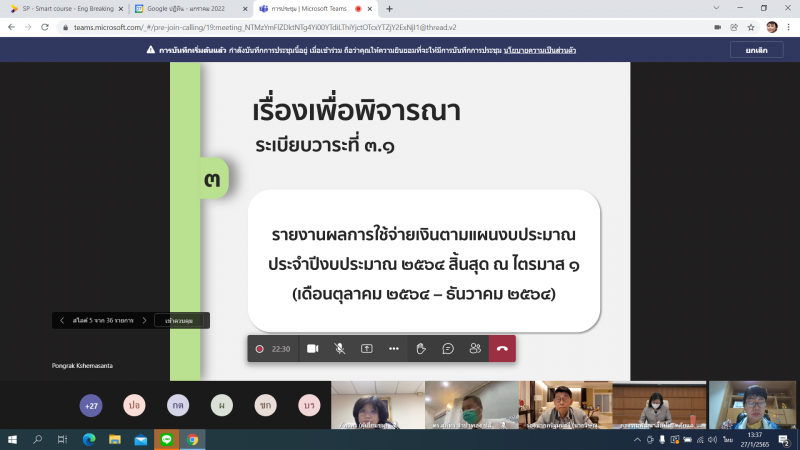800x450 pixels.
Task: Open Chrome from taskbar
Action: (192, 439)
